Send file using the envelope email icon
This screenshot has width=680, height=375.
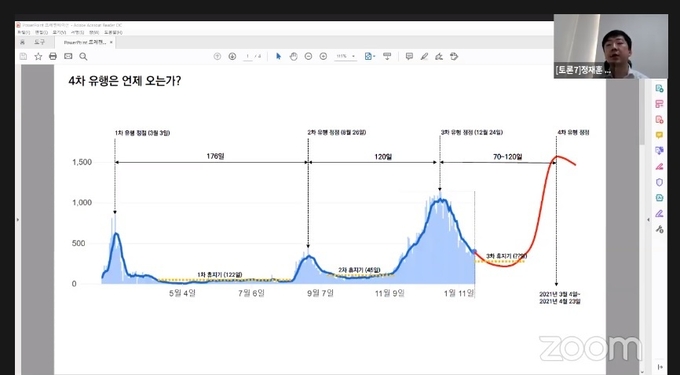68,56
